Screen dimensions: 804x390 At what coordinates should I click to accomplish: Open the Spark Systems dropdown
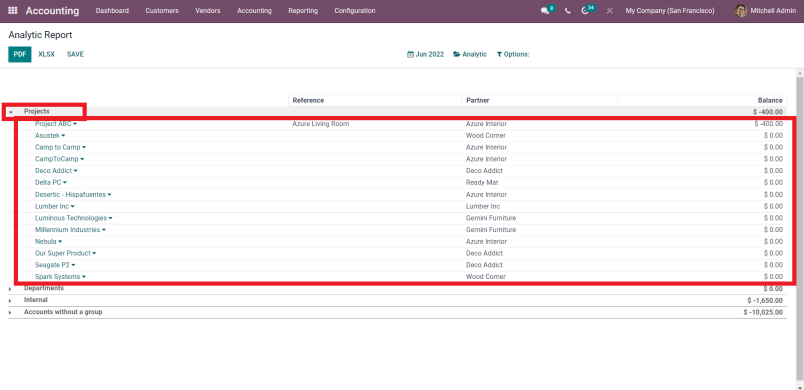pos(84,277)
